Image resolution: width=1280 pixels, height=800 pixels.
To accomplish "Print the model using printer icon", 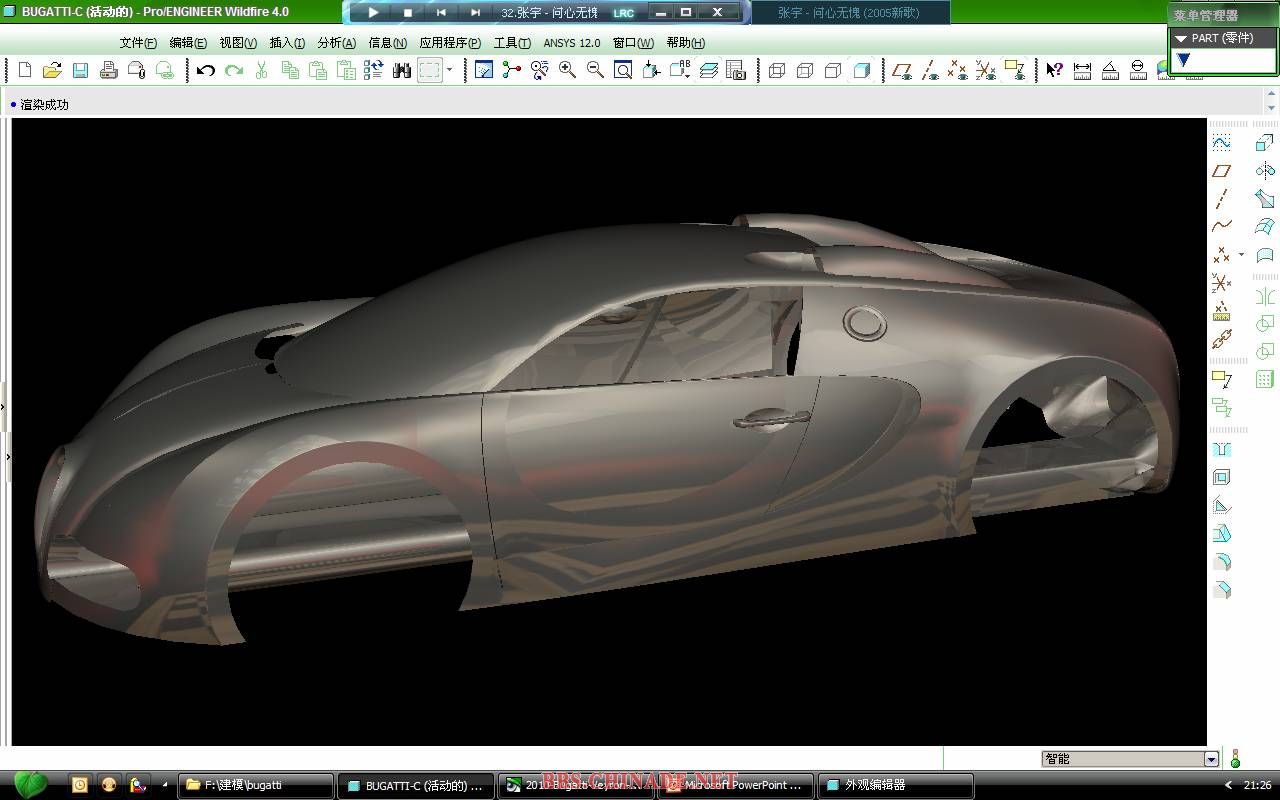I will 109,70.
